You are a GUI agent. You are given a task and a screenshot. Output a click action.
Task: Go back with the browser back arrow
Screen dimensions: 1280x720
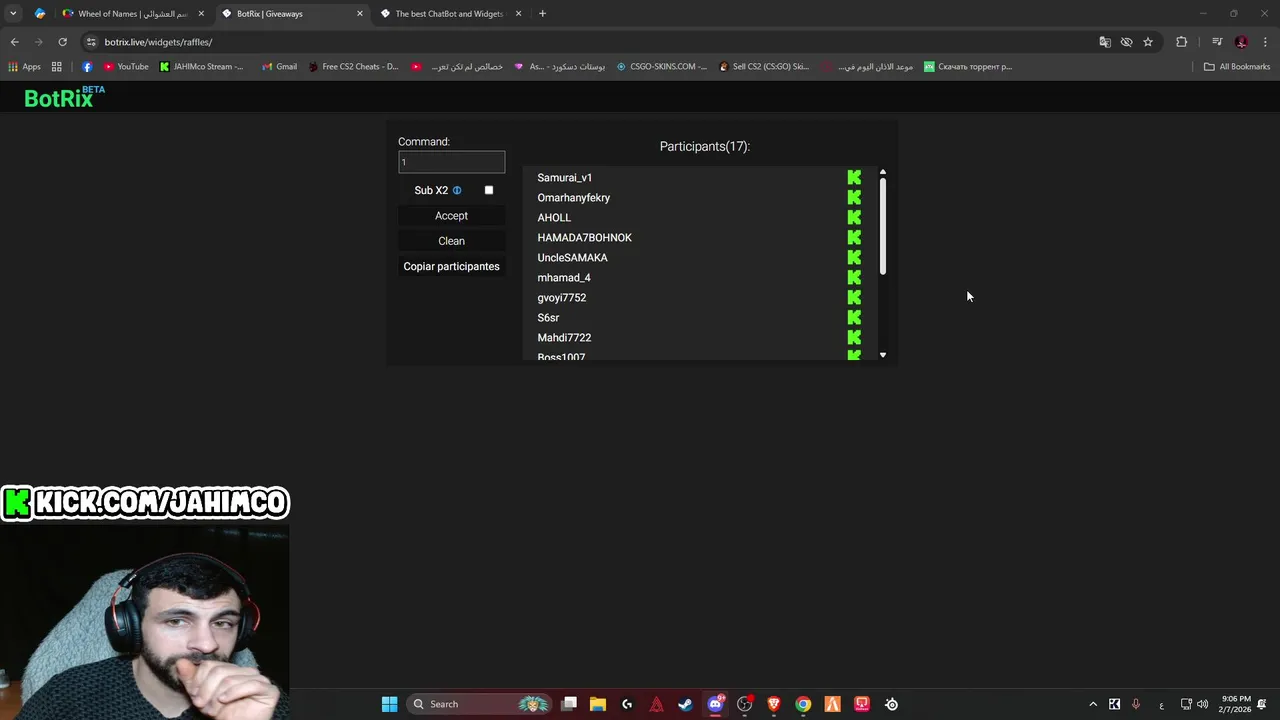pyautogui.click(x=14, y=42)
